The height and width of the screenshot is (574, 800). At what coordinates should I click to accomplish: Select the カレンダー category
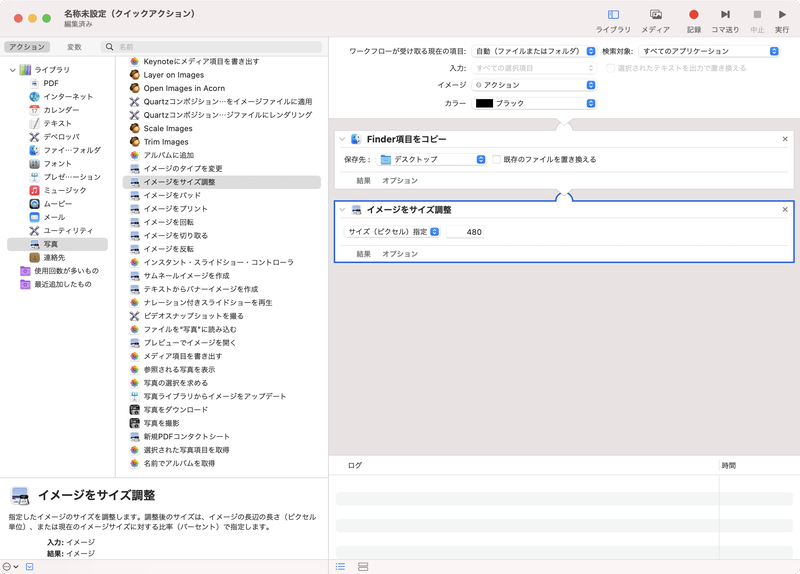[x=55, y=110]
